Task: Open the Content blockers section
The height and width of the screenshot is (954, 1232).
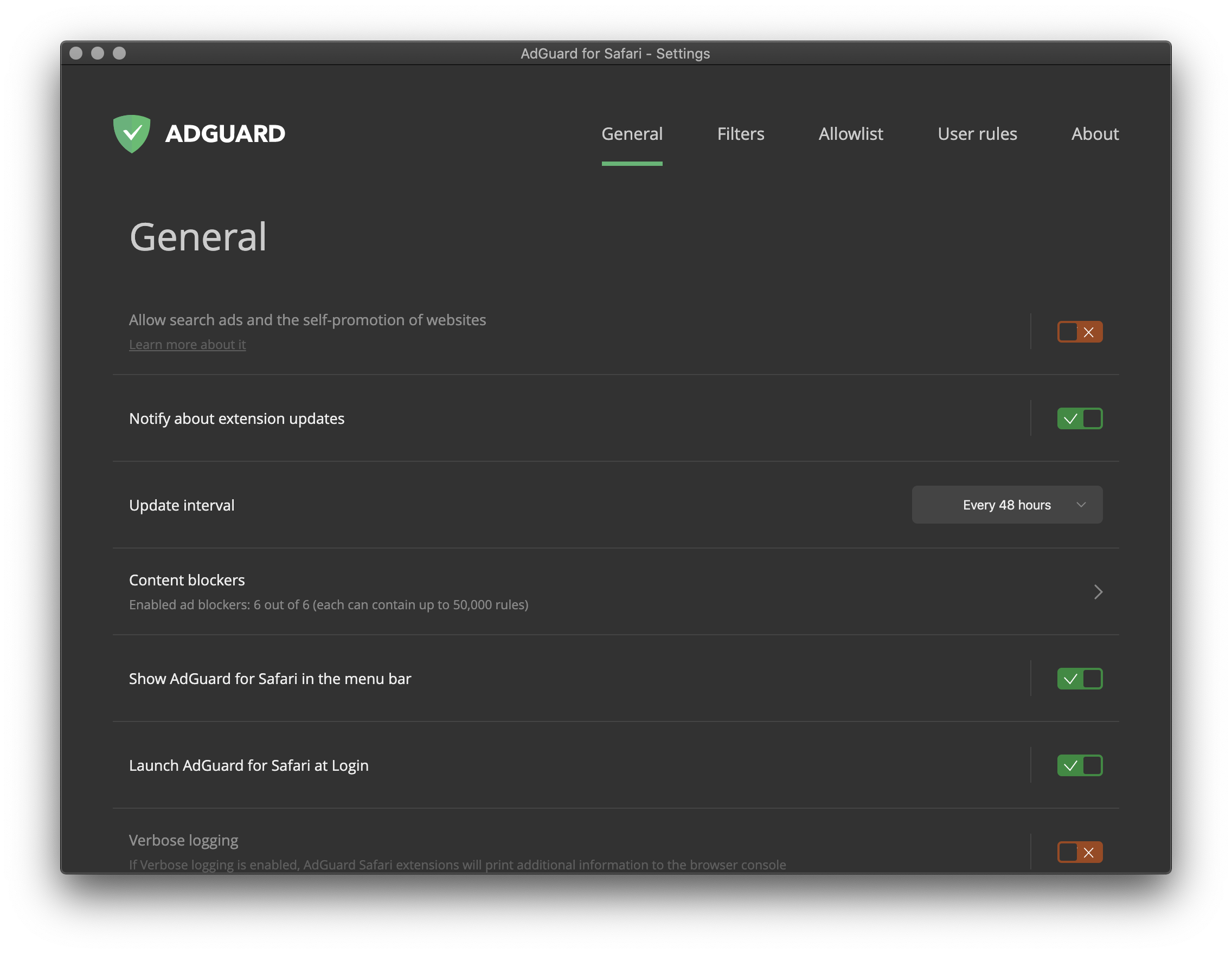Action: click(616, 591)
